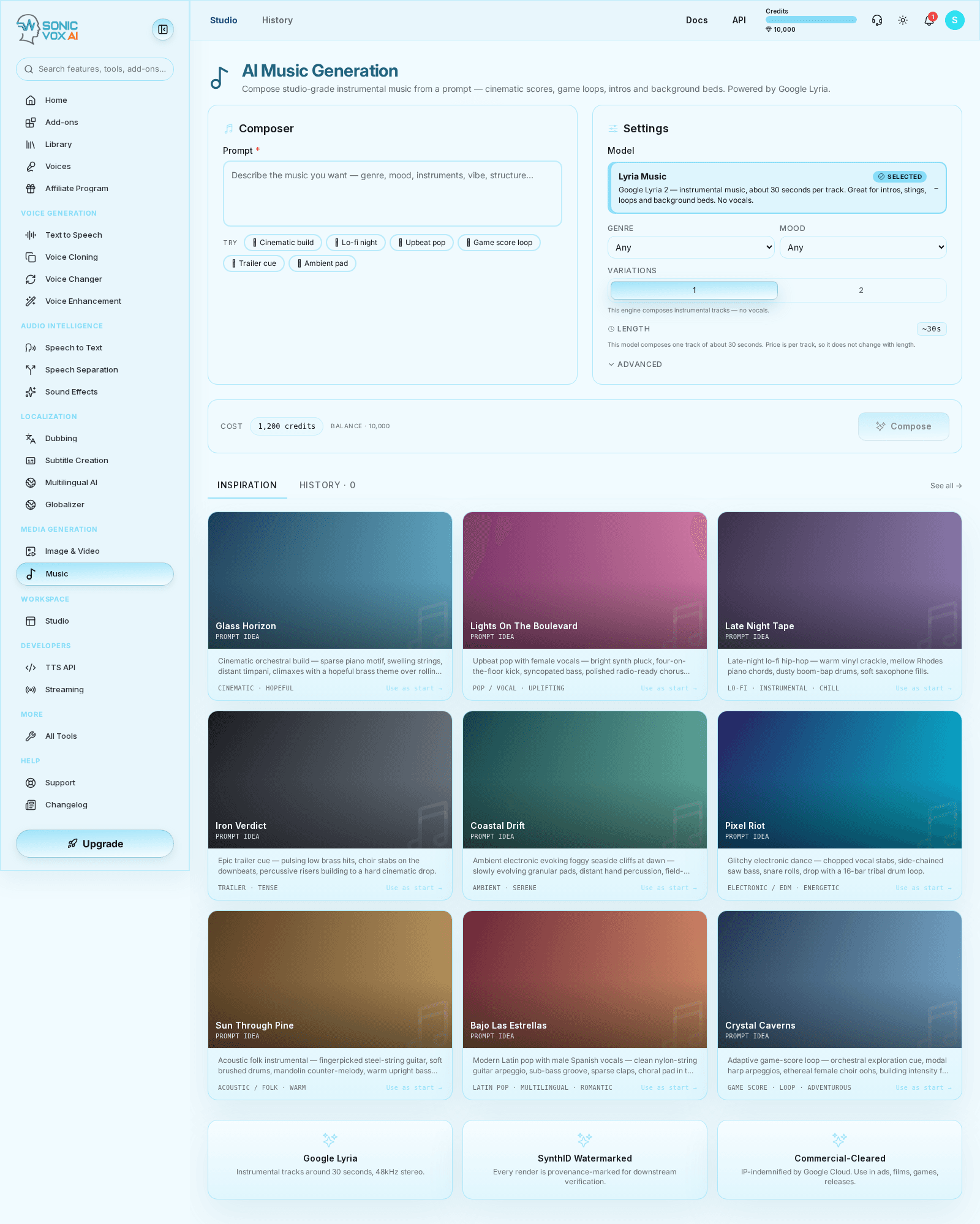
Task: Click the Affiliate Program gift icon
Action: tap(31, 189)
